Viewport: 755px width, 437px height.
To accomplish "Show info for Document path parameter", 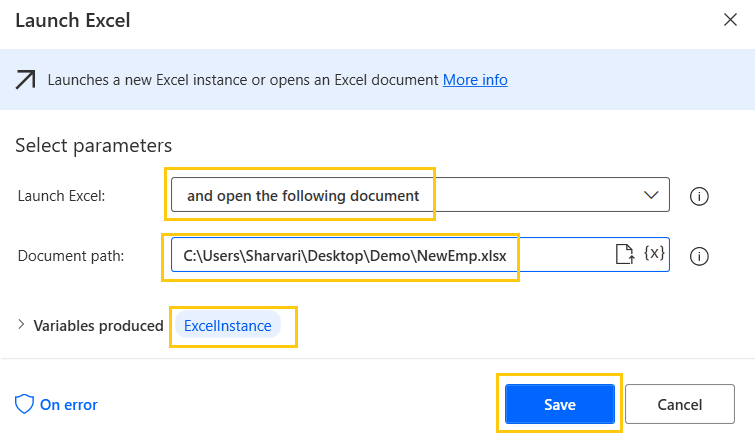I will (699, 256).
